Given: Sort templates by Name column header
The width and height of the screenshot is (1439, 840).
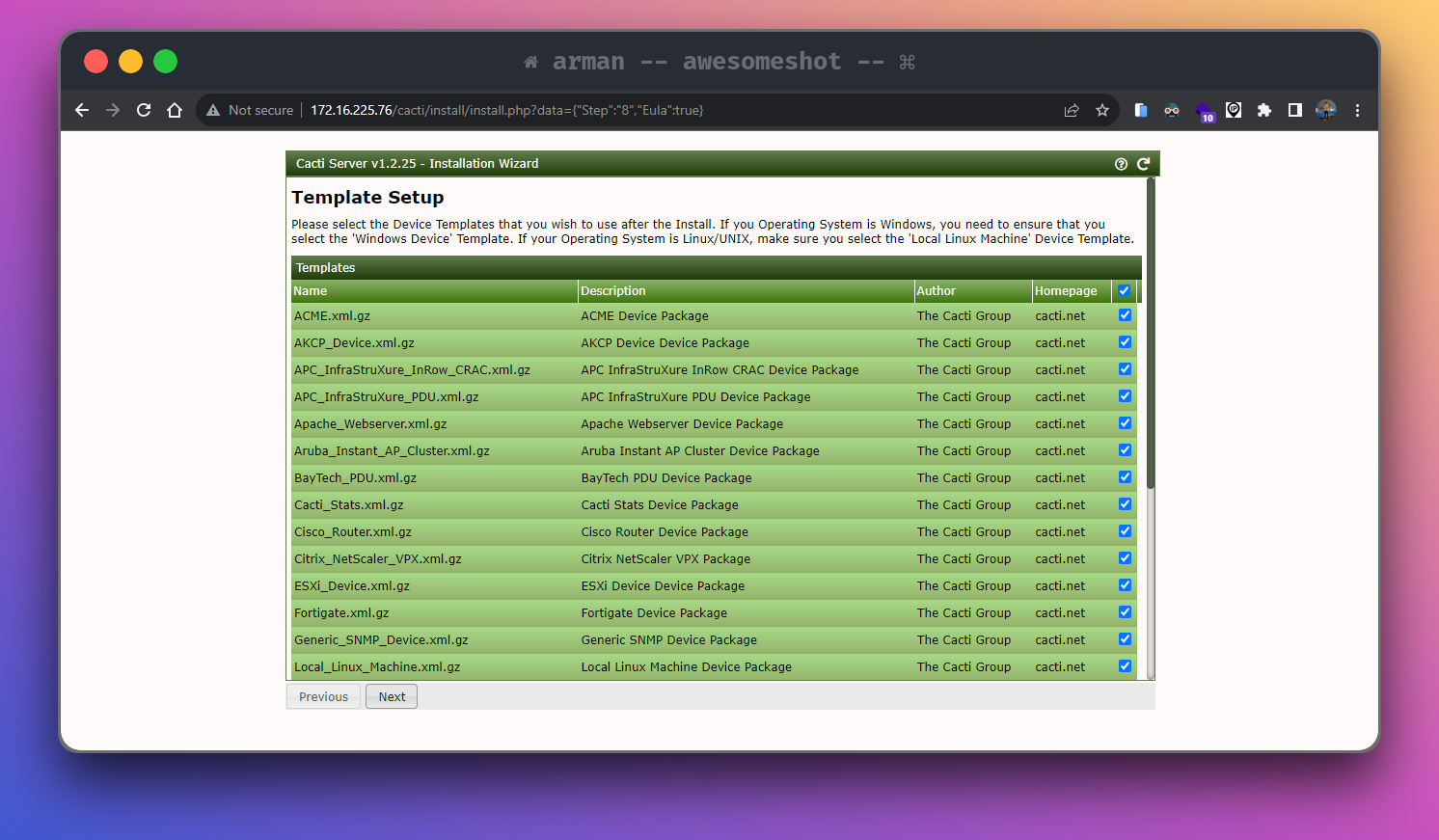Looking at the screenshot, I should coord(311,291).
